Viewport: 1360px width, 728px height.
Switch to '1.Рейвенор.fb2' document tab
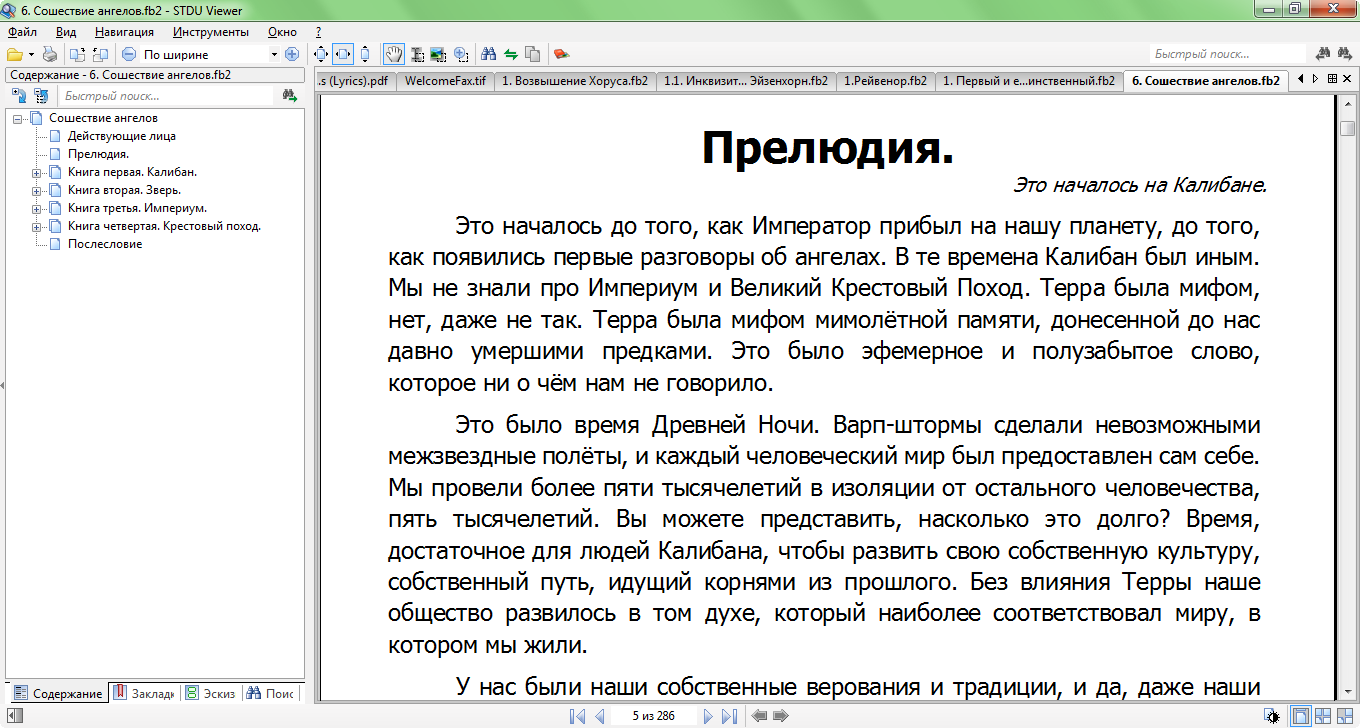pos(885,81)
